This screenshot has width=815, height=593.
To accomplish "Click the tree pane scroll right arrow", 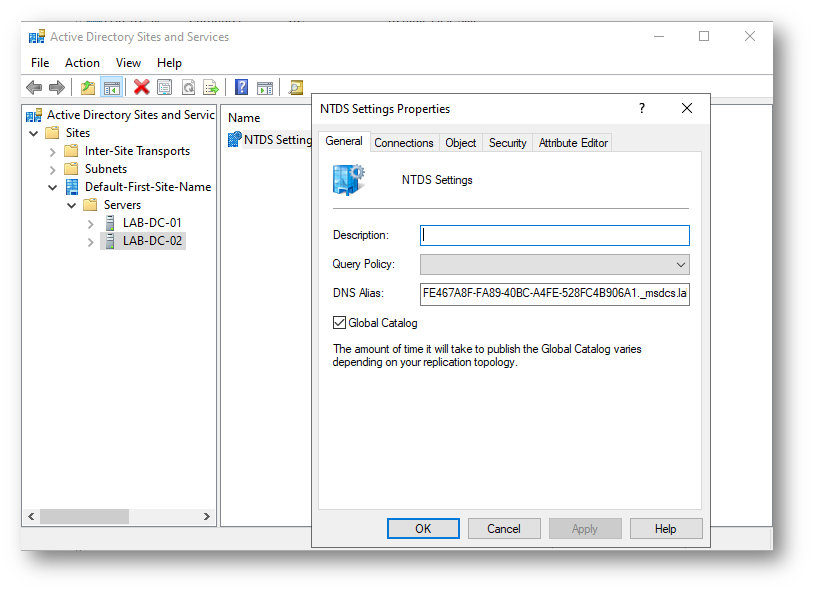I will pyautogui.click(x=207, y=516).
